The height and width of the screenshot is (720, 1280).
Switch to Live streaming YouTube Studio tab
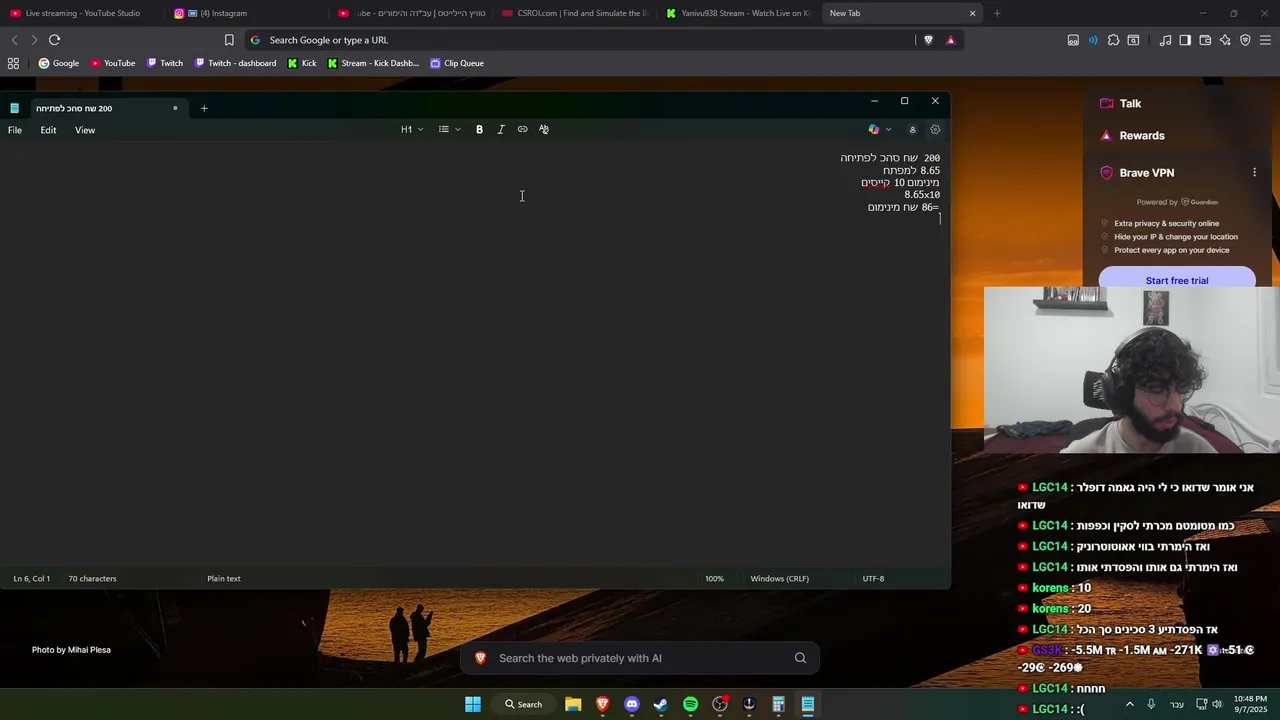coord(82,13)
